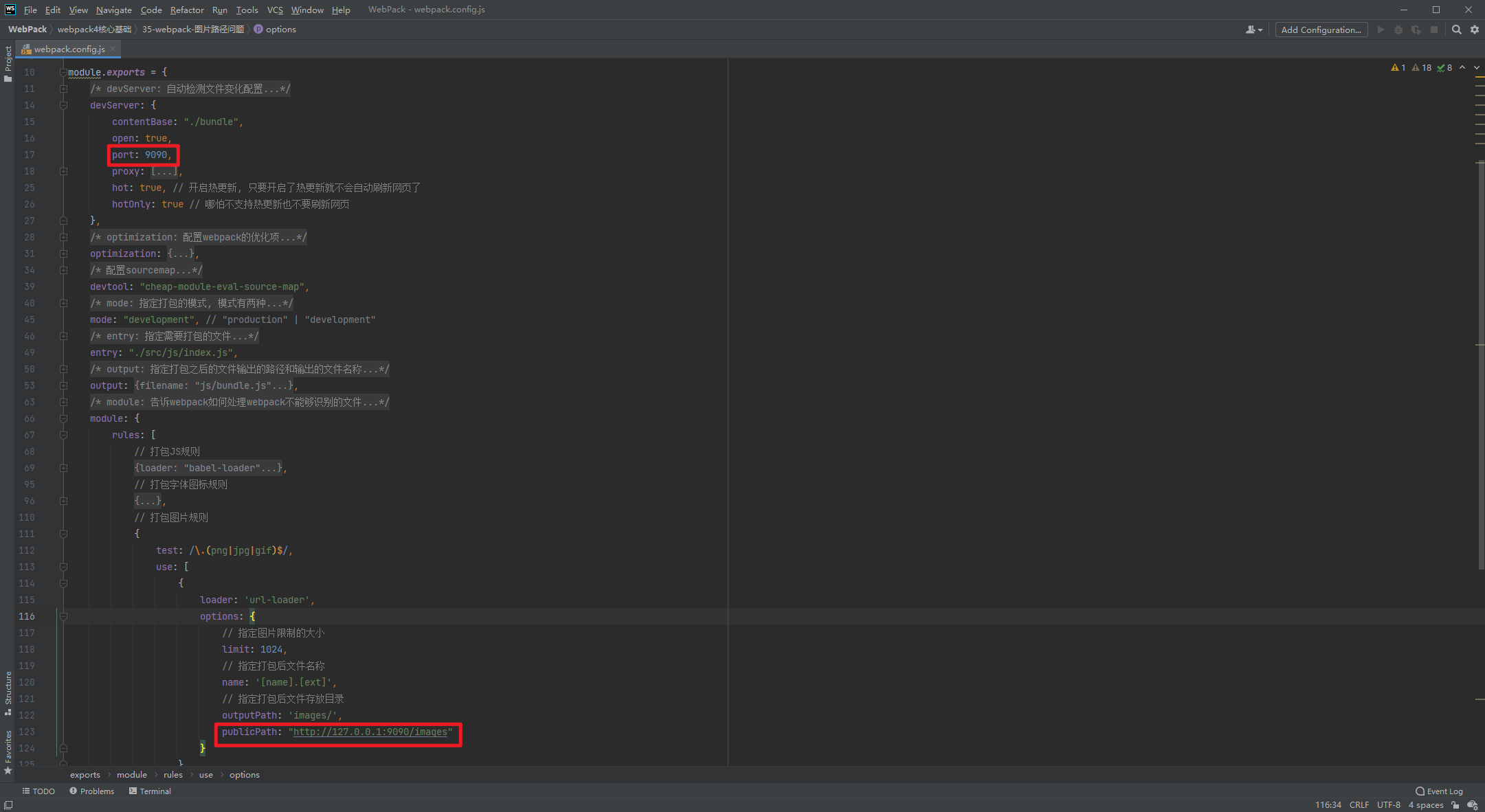
Task: Click the yellow warning count indicator
Action: [1398, 67]
